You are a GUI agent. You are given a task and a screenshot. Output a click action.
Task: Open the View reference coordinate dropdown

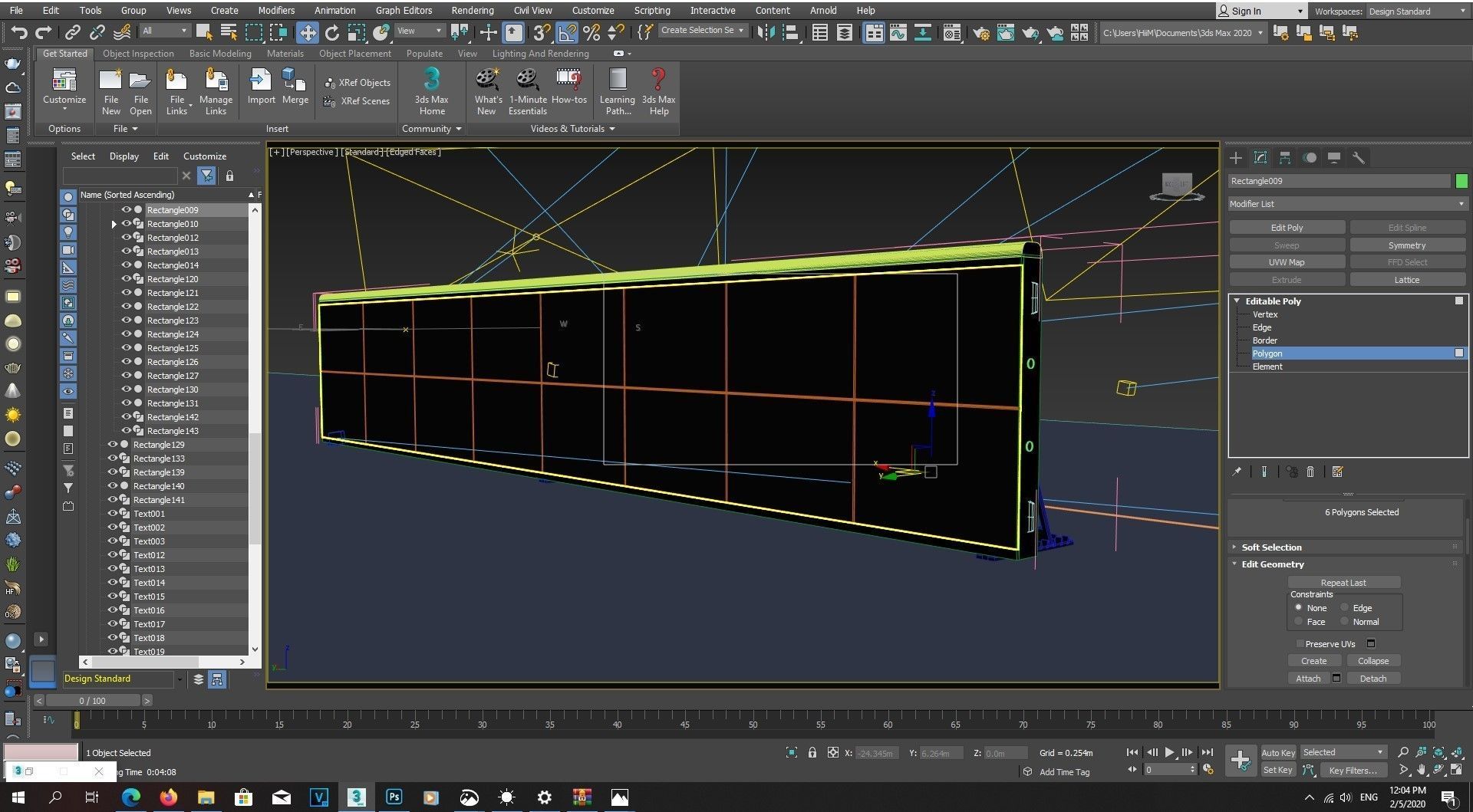point(419,31)
